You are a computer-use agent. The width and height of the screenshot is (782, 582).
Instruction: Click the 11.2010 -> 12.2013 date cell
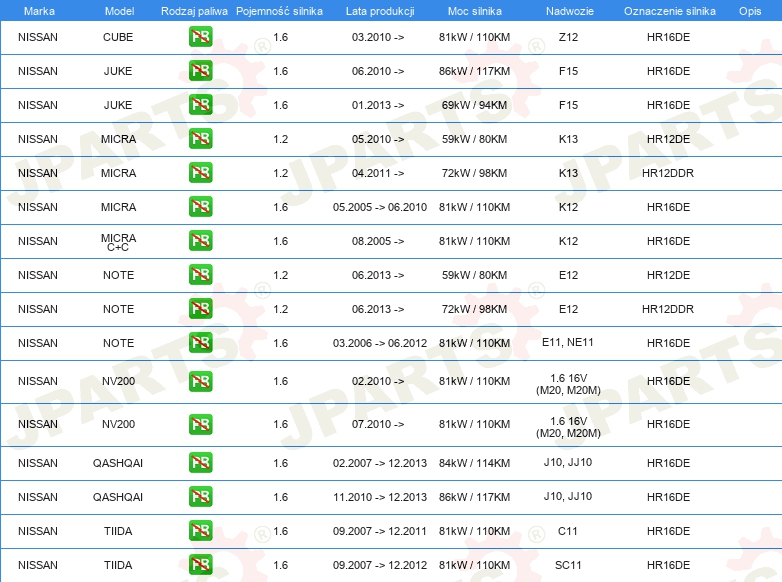[380, 497]
